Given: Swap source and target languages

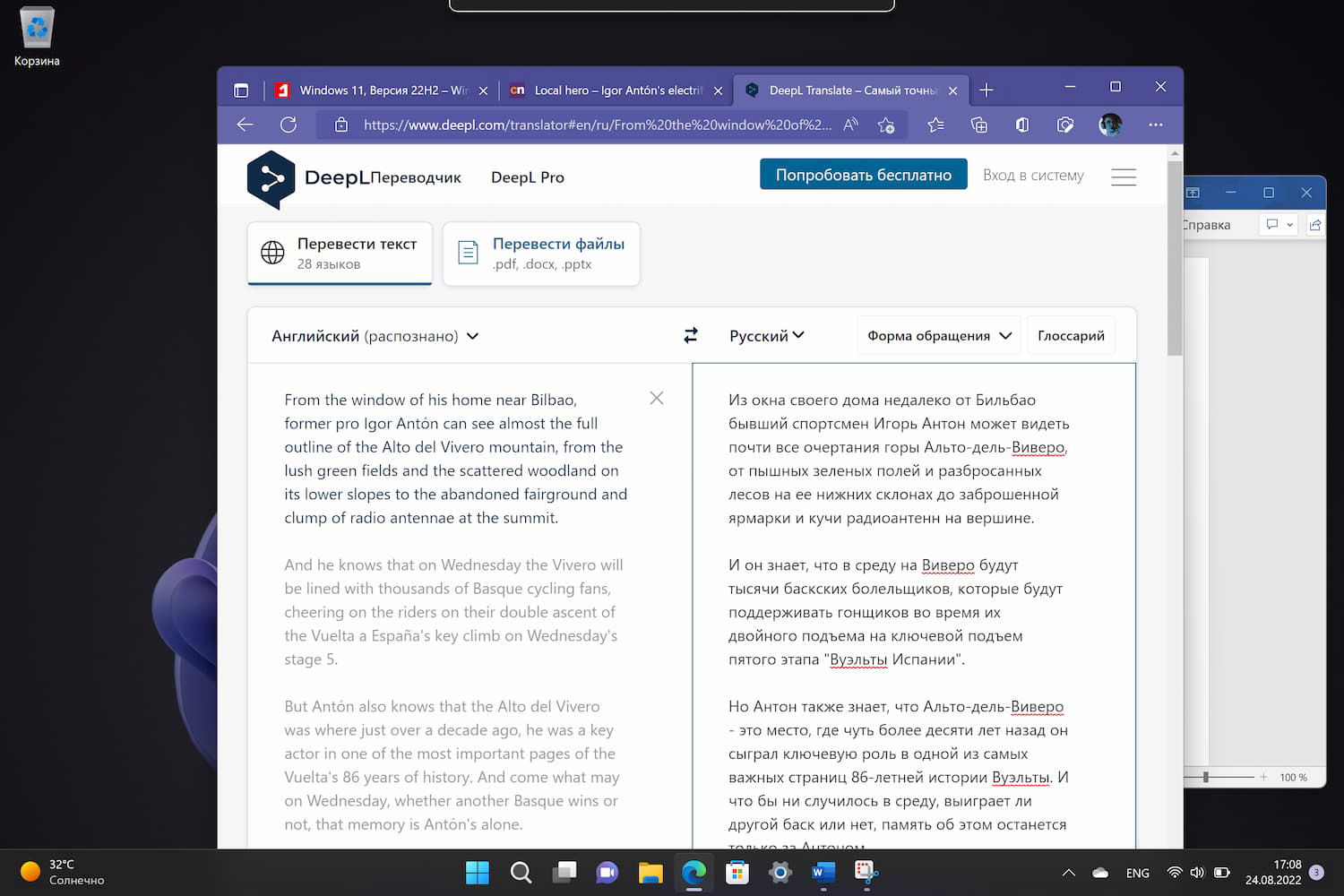Looking at the screenshot, I should [x=690, y=335].
